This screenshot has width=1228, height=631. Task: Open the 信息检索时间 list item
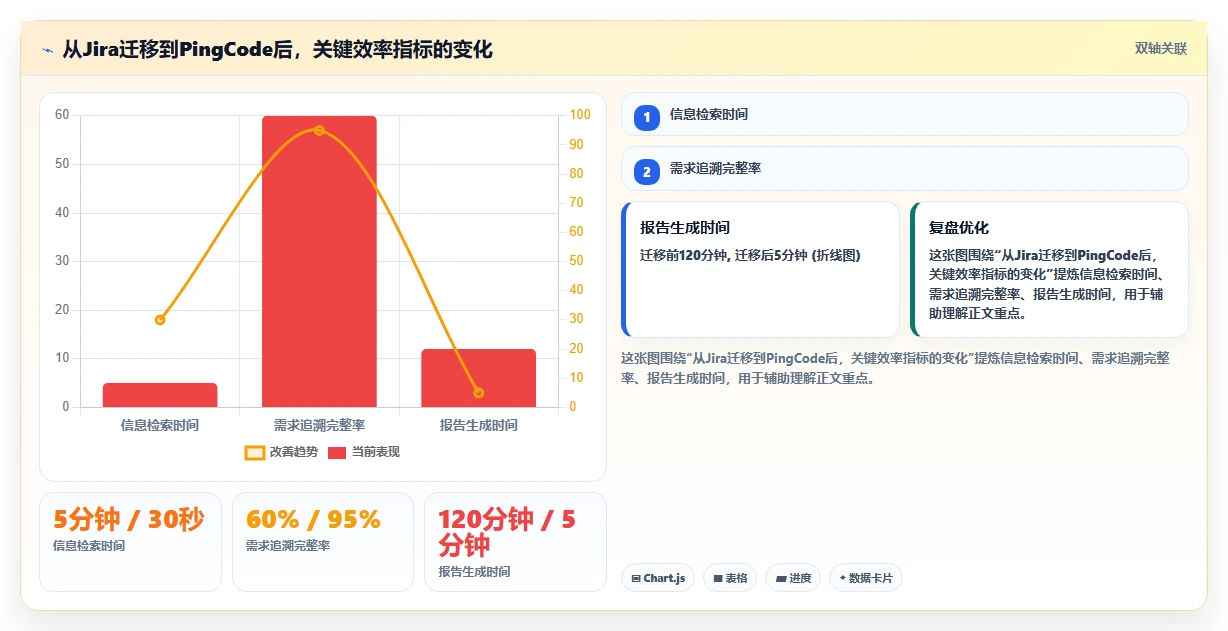(904, 114)
